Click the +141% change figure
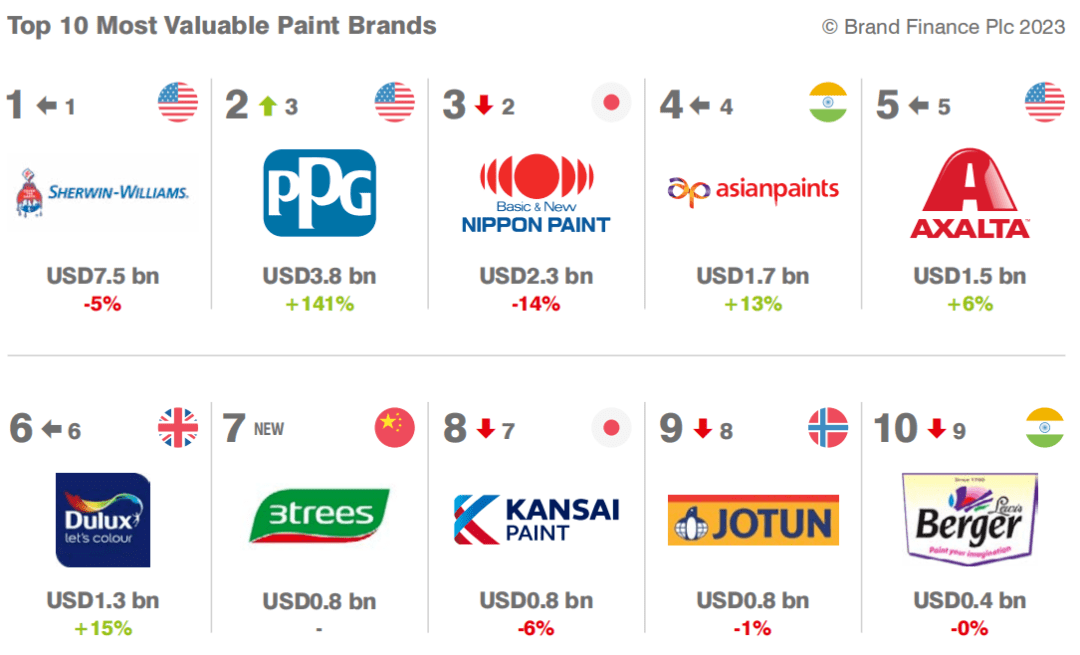 click(x=320, y=304)
